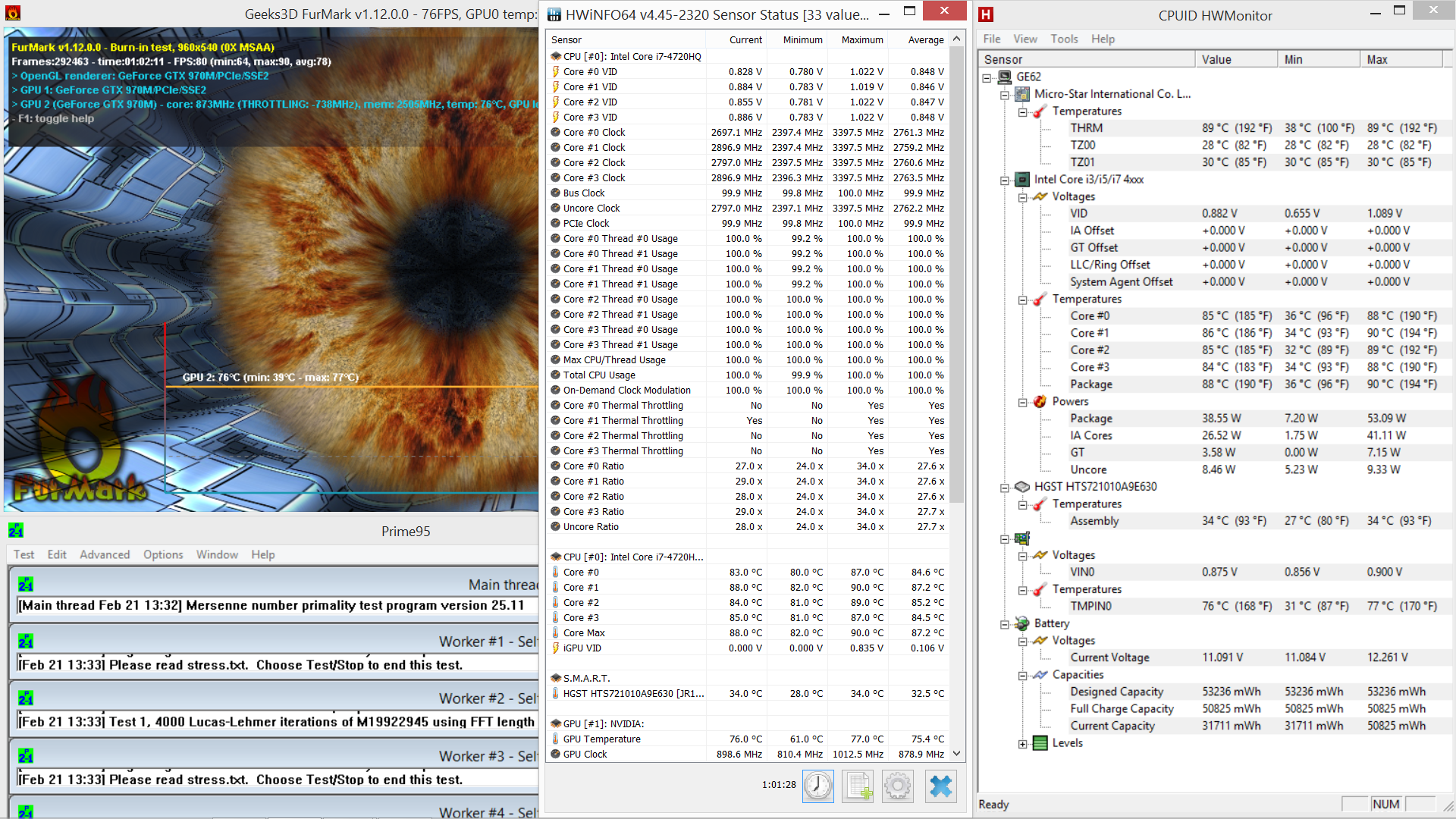Click the CPUID HWMonitor red H icon
Image resolution: width=1456 pixels, height=819 pixels.
click(986, 14)
